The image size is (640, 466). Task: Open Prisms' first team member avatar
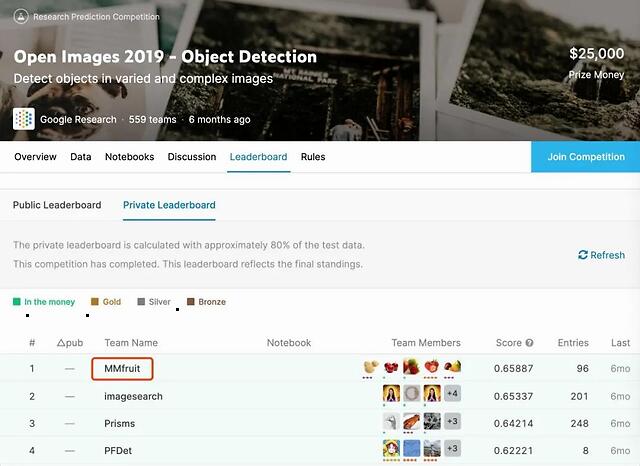pyautogui.click(x=391, y=421)
